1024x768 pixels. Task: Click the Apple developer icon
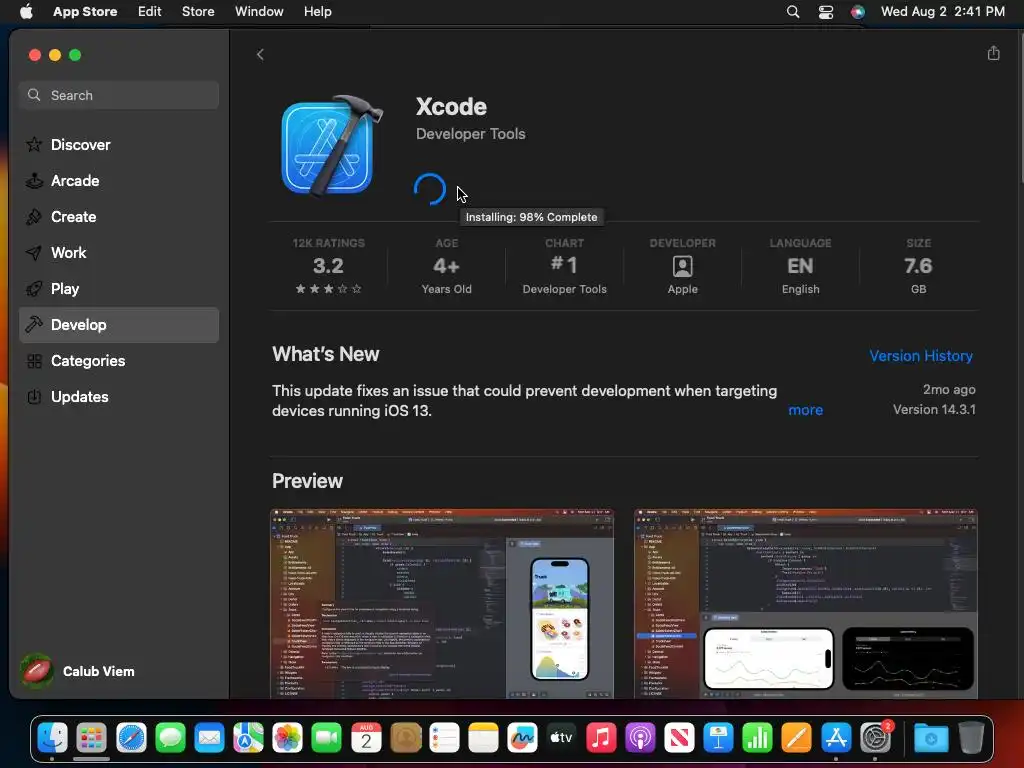[x=682, y=266]
